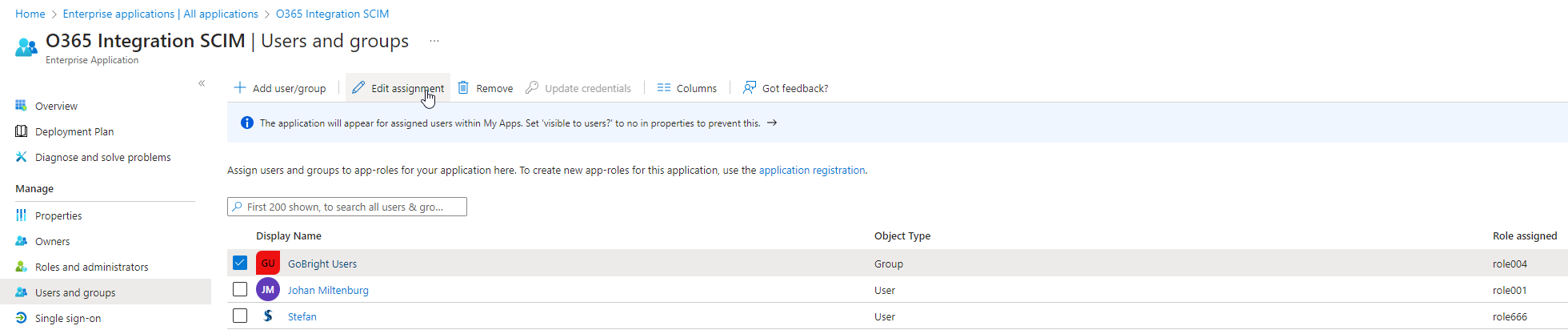Click the Overview icon in sidebar
Screen dimensions: 1568x334
coord(22,106)
